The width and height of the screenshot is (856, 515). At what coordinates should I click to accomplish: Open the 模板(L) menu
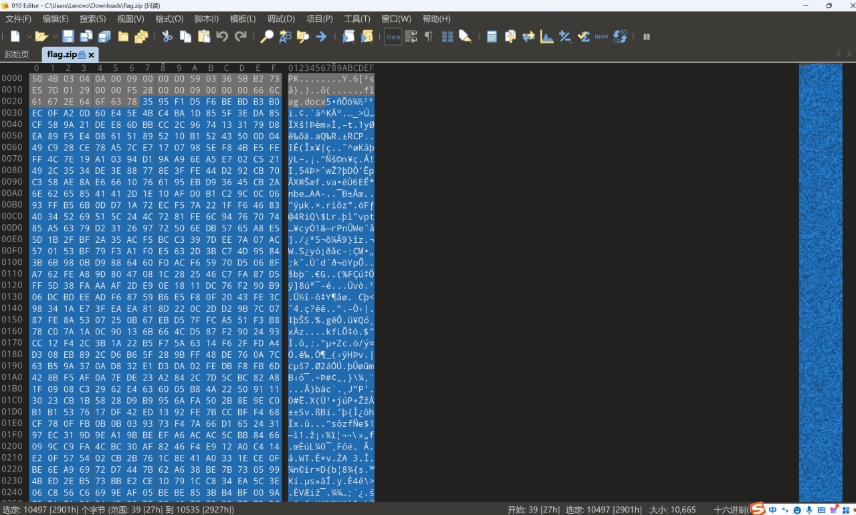[243, 19]
